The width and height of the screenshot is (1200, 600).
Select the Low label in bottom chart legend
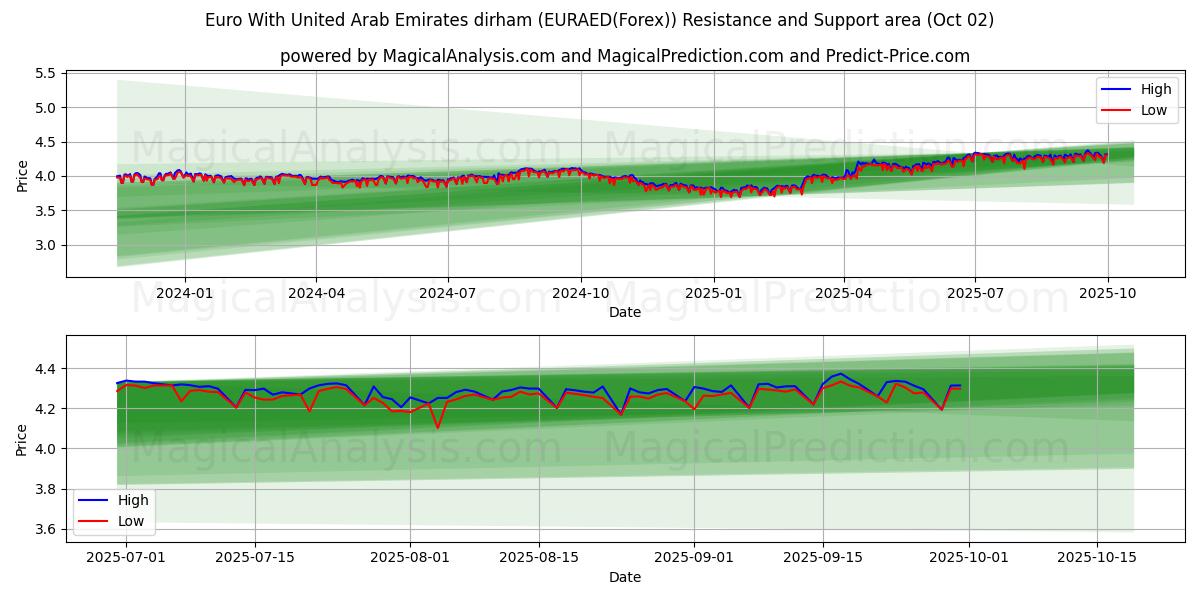(x=131, y=521)
